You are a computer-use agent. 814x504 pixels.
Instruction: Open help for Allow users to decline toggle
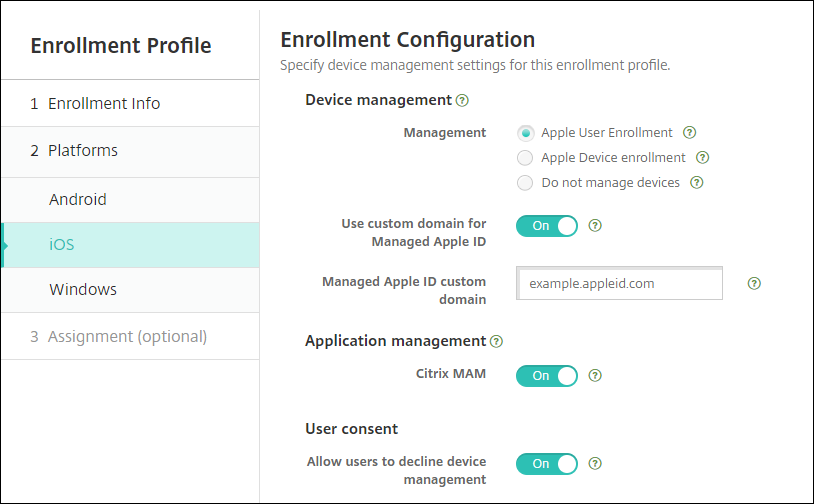click(595, 463)
